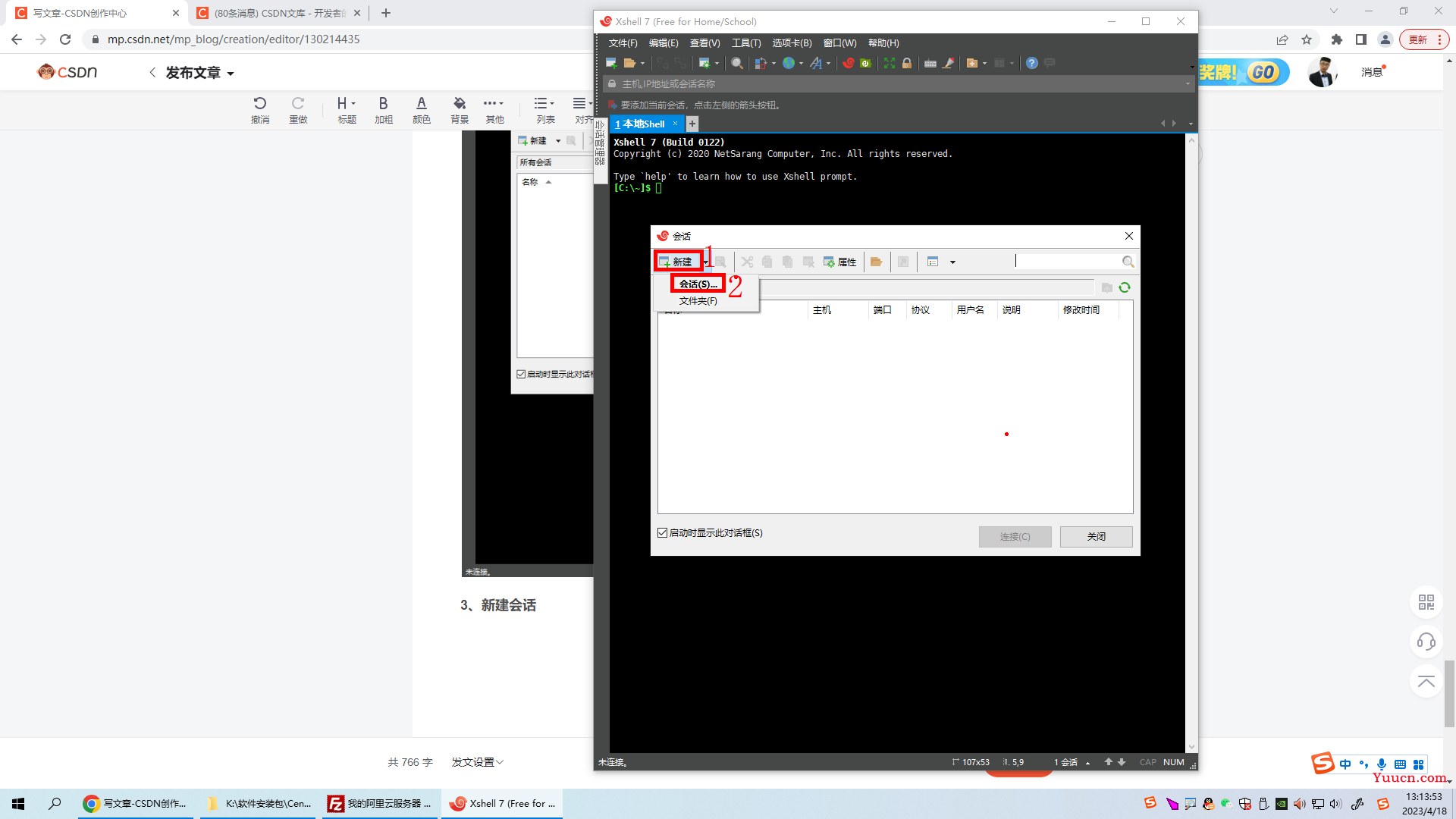Image resolution: width=1456 pixels, height=819 pixels.
Task: Click the Xshell host address input field
Action: coord(899,84)
